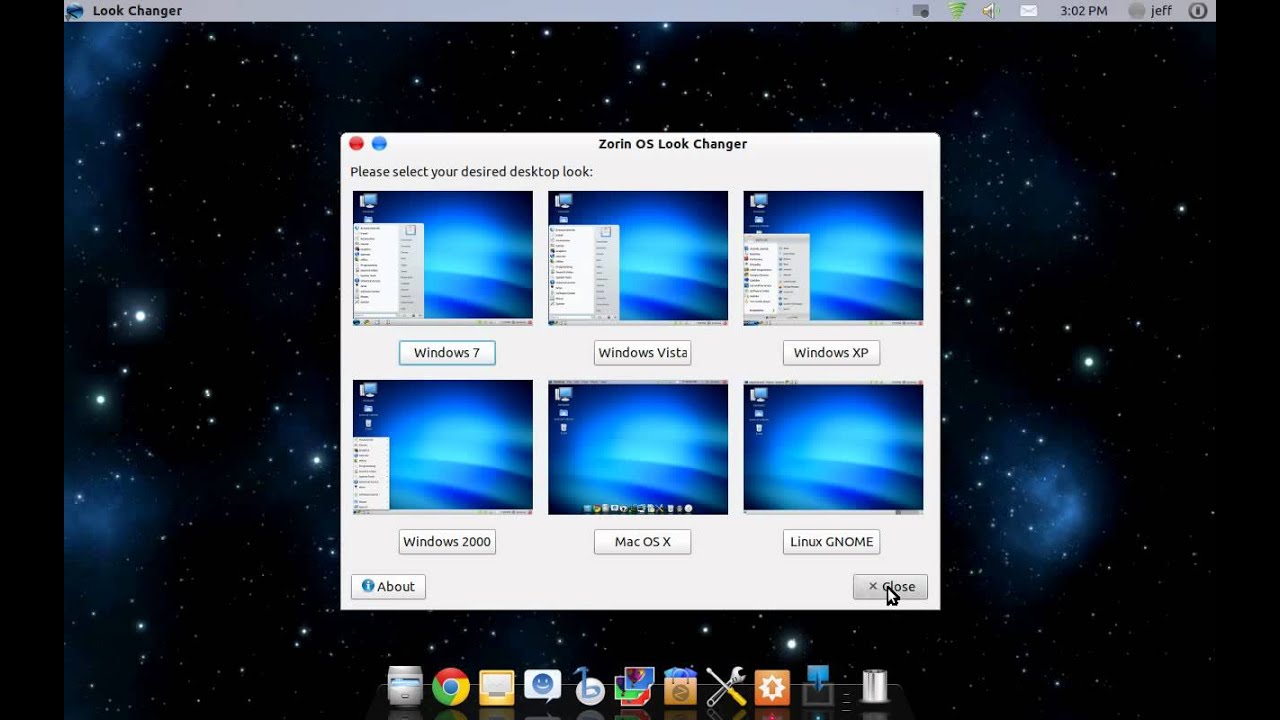1280x720 pixels.
Task: Open the file manager in the dock
Action: [405, 686]
